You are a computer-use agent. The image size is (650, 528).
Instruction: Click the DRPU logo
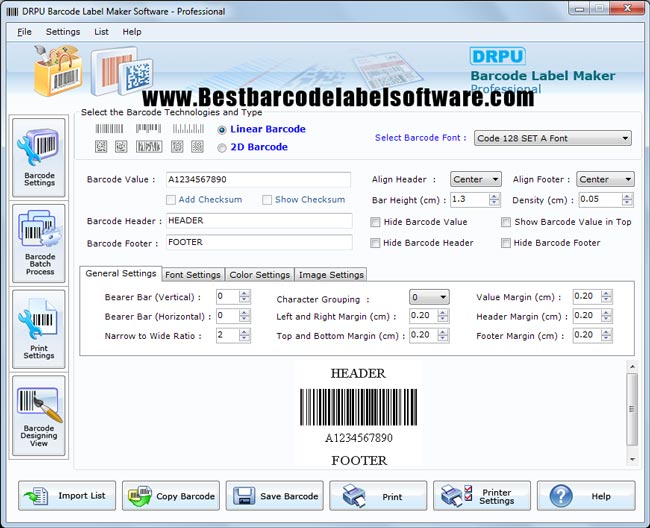(x=498, y=56)
